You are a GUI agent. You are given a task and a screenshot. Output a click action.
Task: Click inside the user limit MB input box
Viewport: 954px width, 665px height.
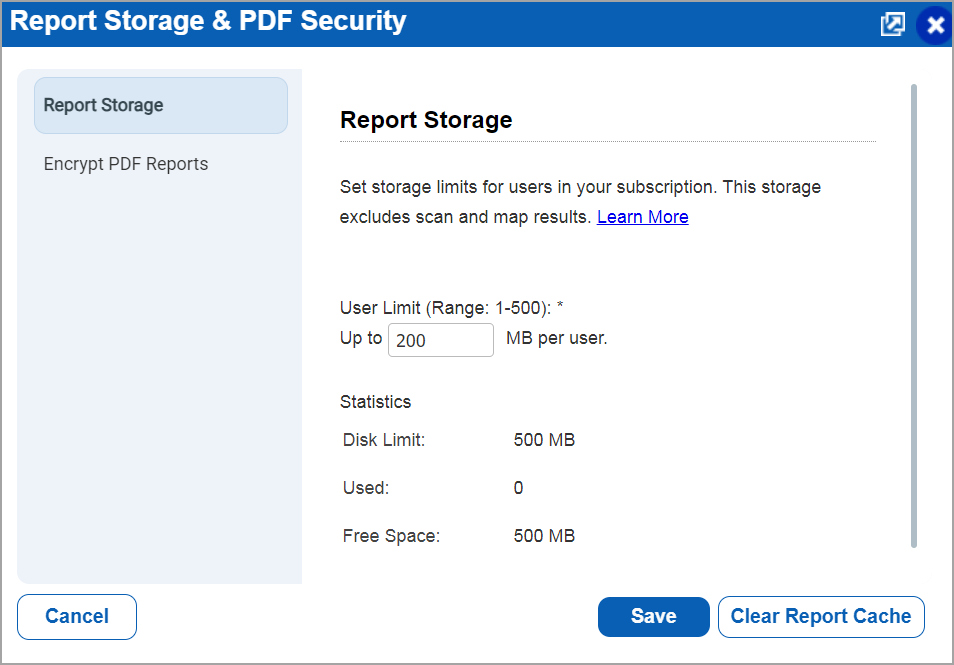(x=440, y=340)
